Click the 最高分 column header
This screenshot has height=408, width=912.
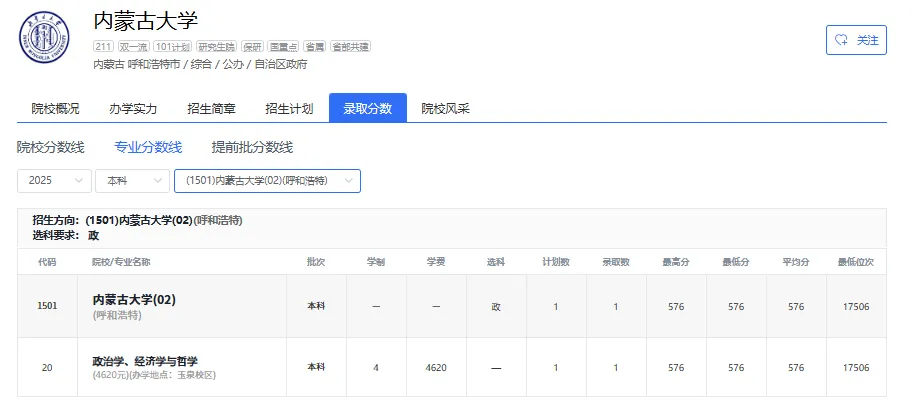[676, 262]
